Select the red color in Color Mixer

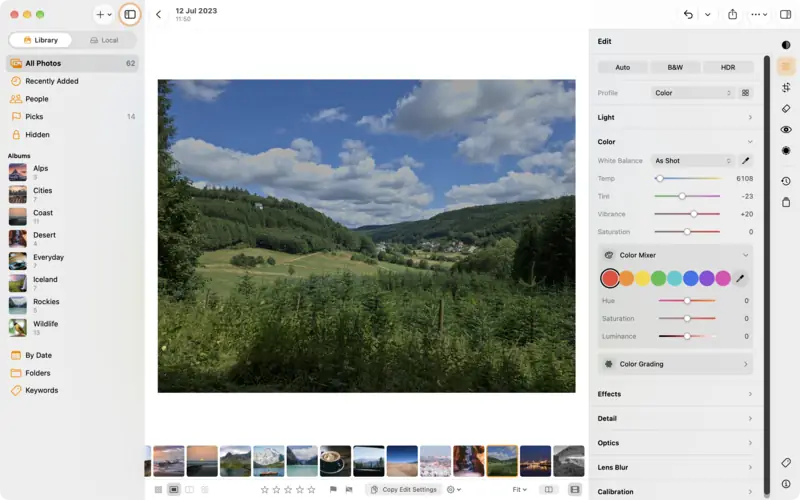coord(610,278)
